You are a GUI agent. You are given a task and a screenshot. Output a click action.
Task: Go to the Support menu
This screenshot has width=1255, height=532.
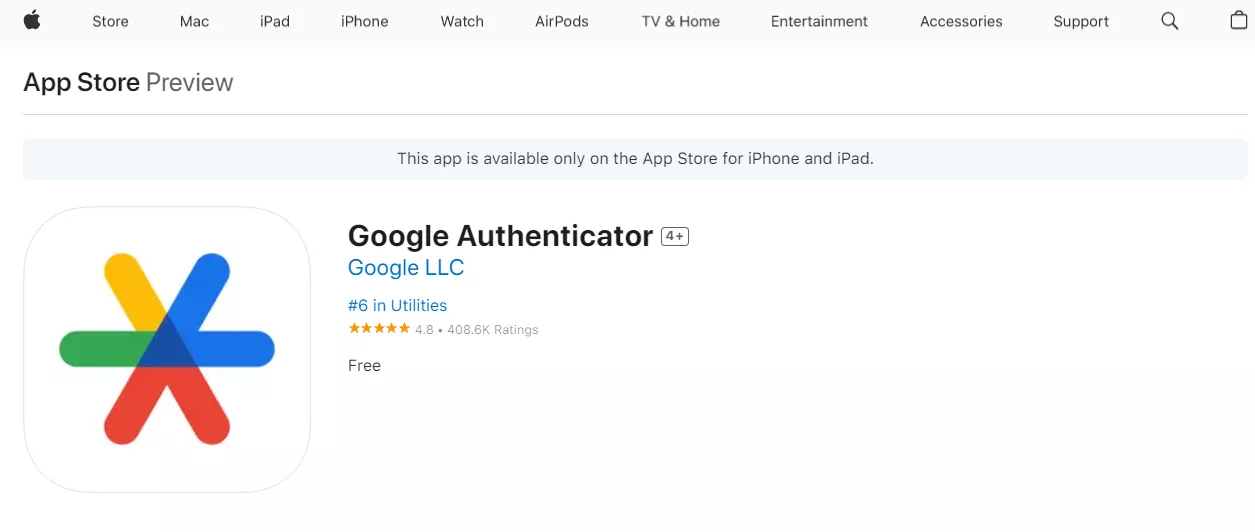click(x=1081, y=21)
